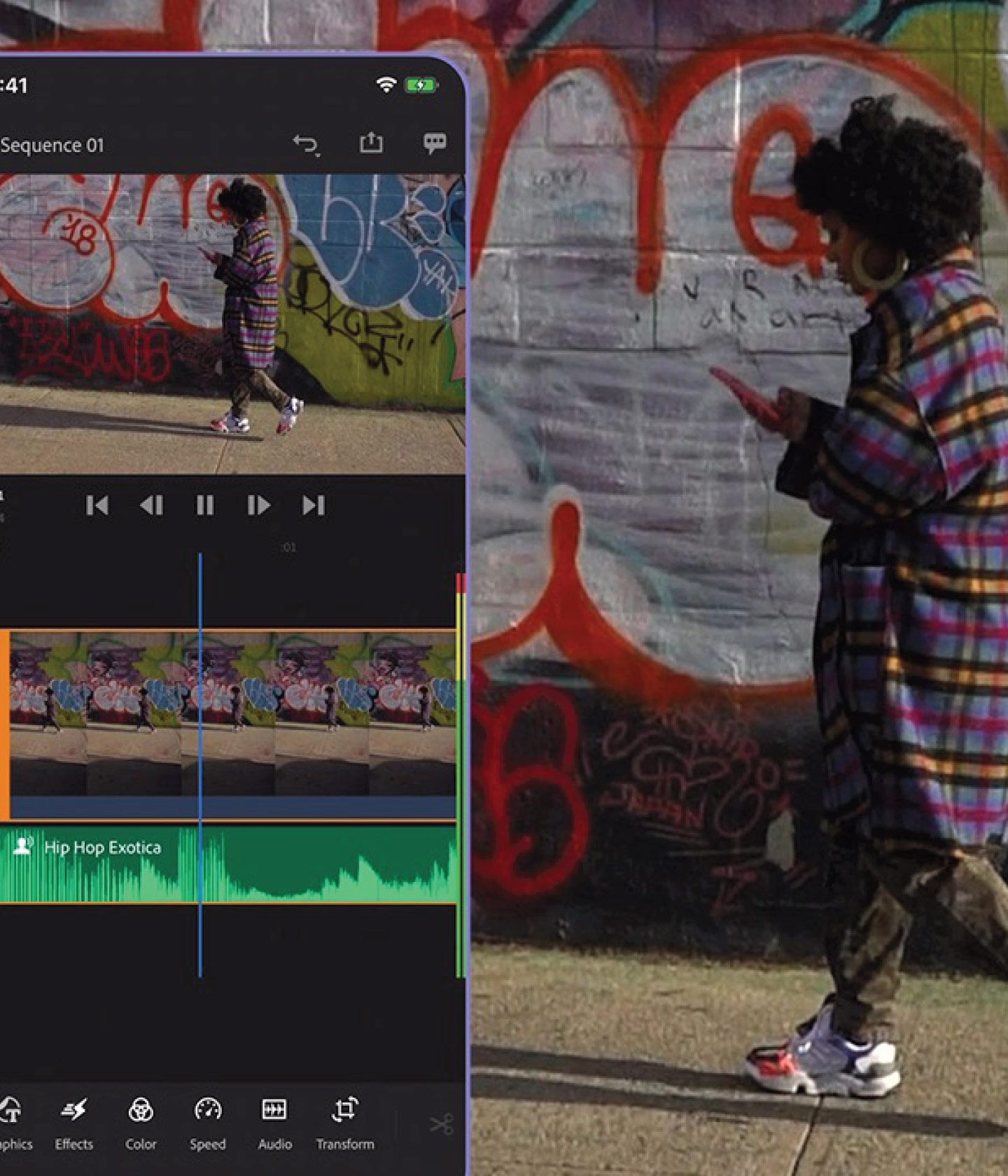1008x1176 pixels.
Task: Jump to the sequence end
Action: coord(313,505)
